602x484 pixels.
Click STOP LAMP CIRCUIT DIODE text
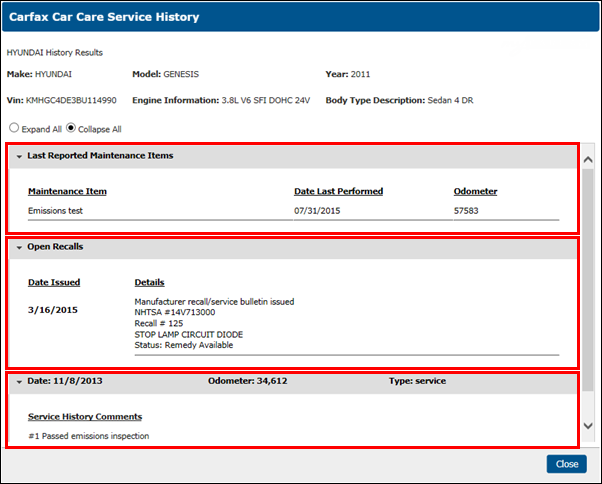point(189,334)
